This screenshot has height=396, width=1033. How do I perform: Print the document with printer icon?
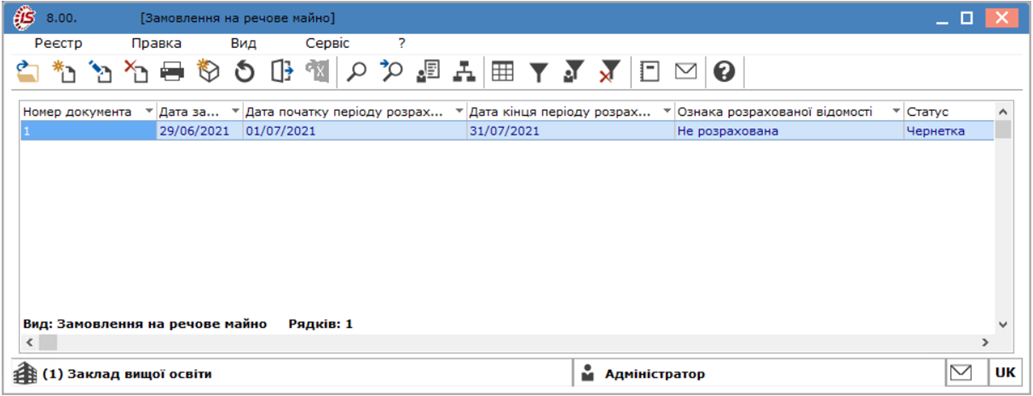(173, 71)
